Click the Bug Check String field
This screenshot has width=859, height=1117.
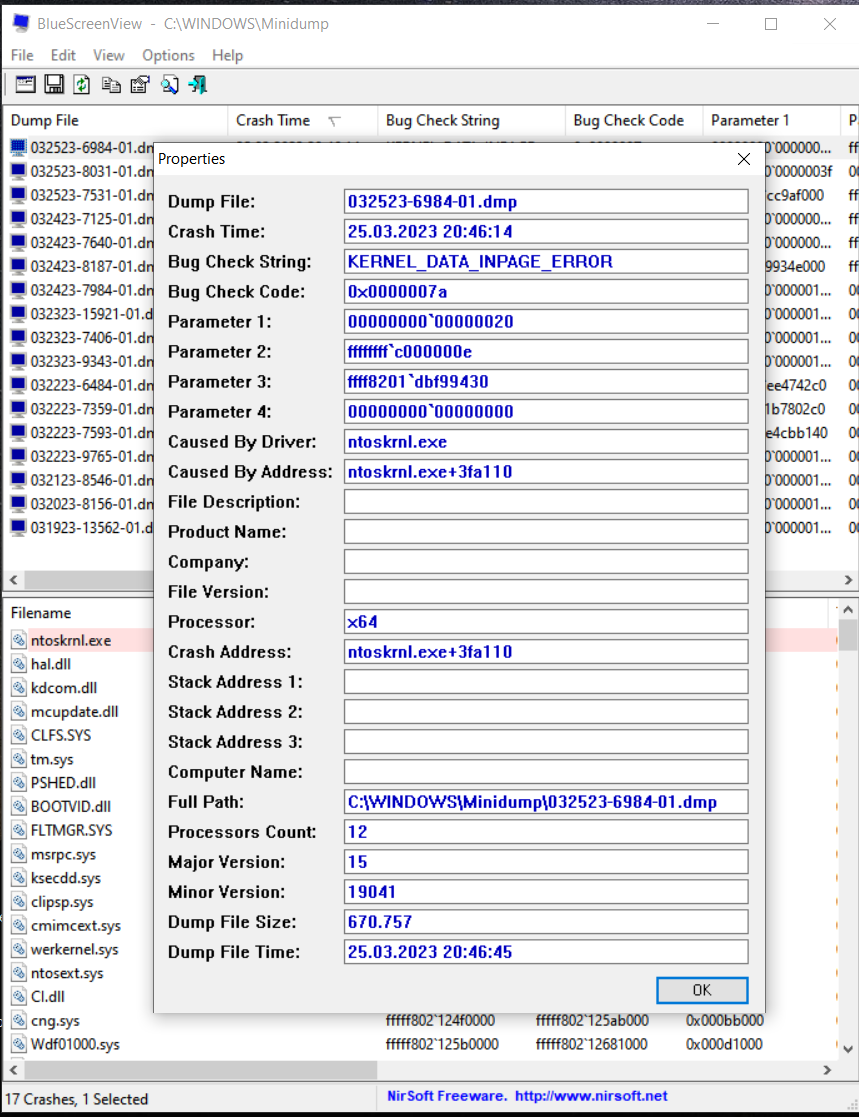(x=546, y=261)
